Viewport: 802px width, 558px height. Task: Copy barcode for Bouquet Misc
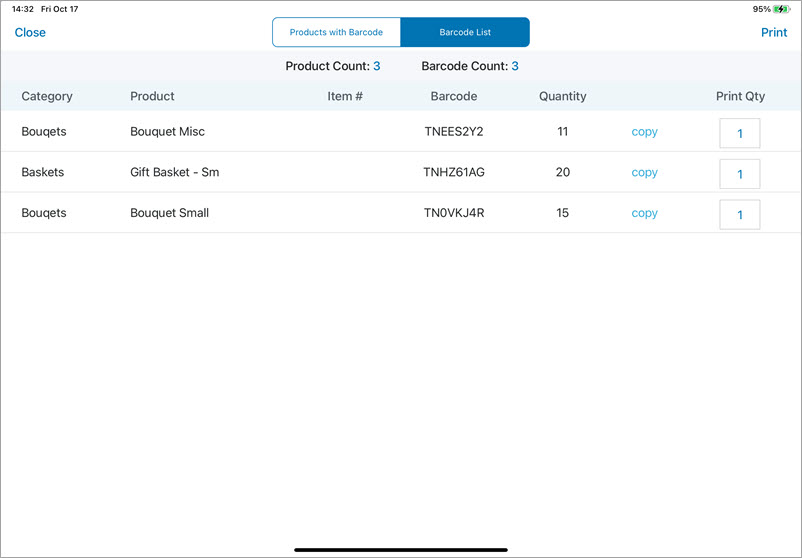[644, 132]
